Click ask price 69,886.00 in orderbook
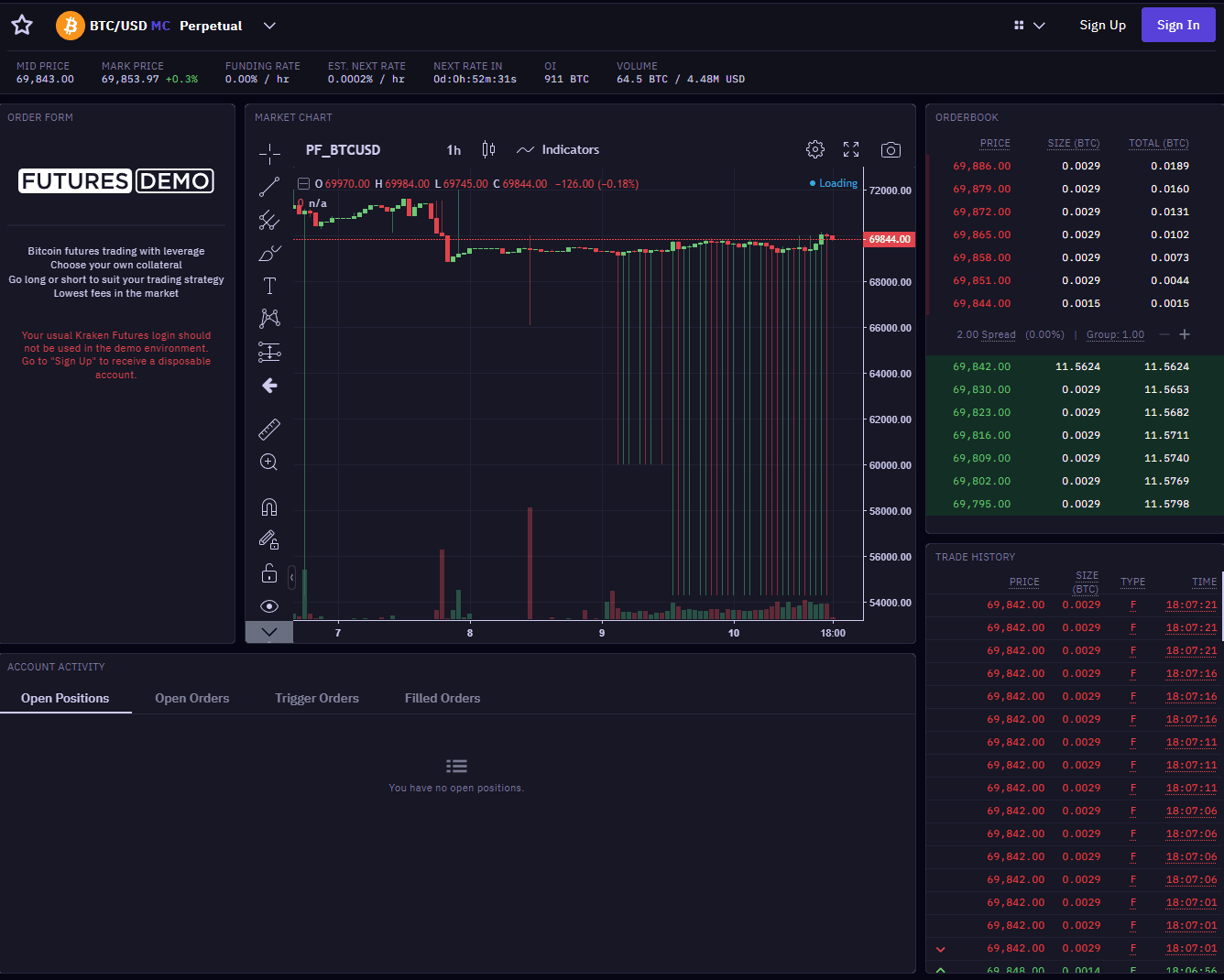Screen dimensions: 1224x980 (982, 166)
